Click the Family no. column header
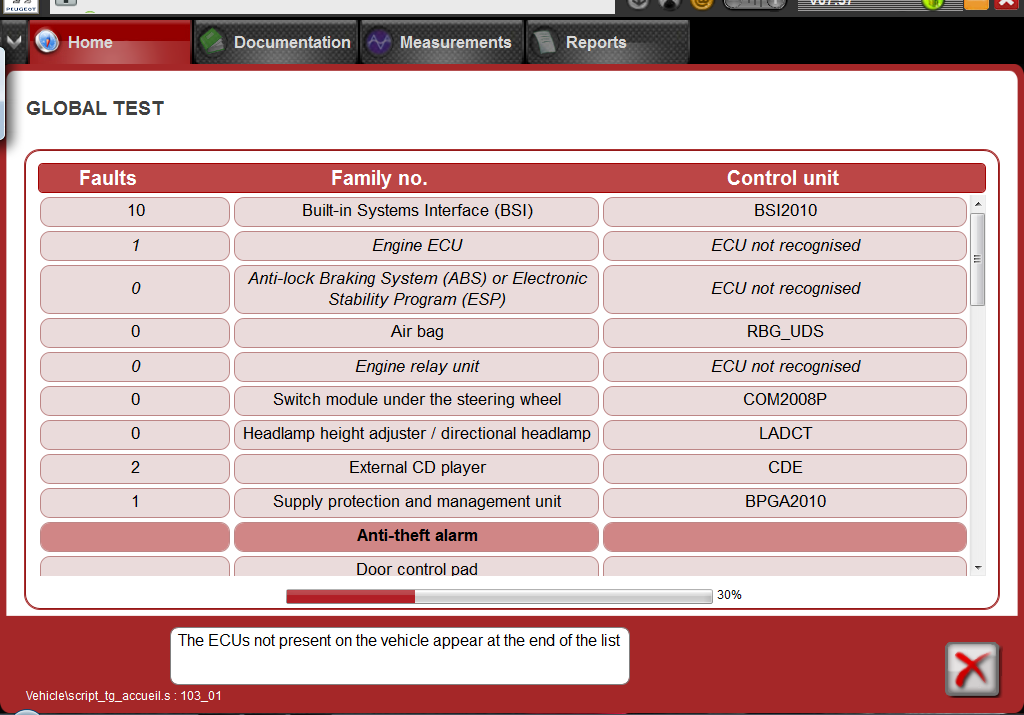This screenshot has width=1024, height=715. (x=379, y=178)
